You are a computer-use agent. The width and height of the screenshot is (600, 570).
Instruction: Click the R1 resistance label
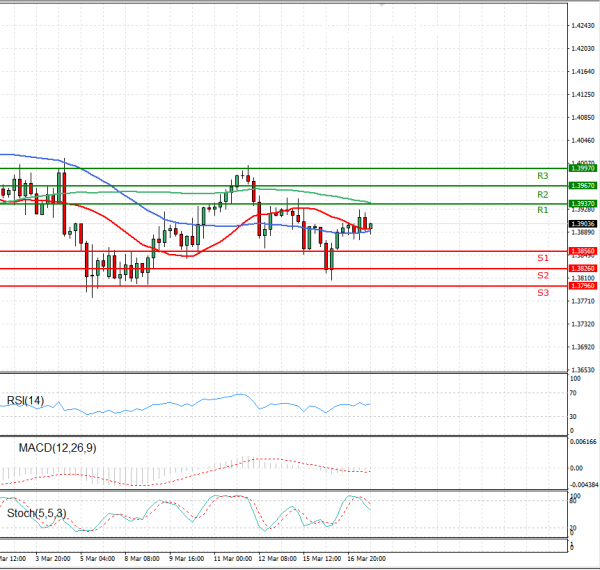pos(543,210)
